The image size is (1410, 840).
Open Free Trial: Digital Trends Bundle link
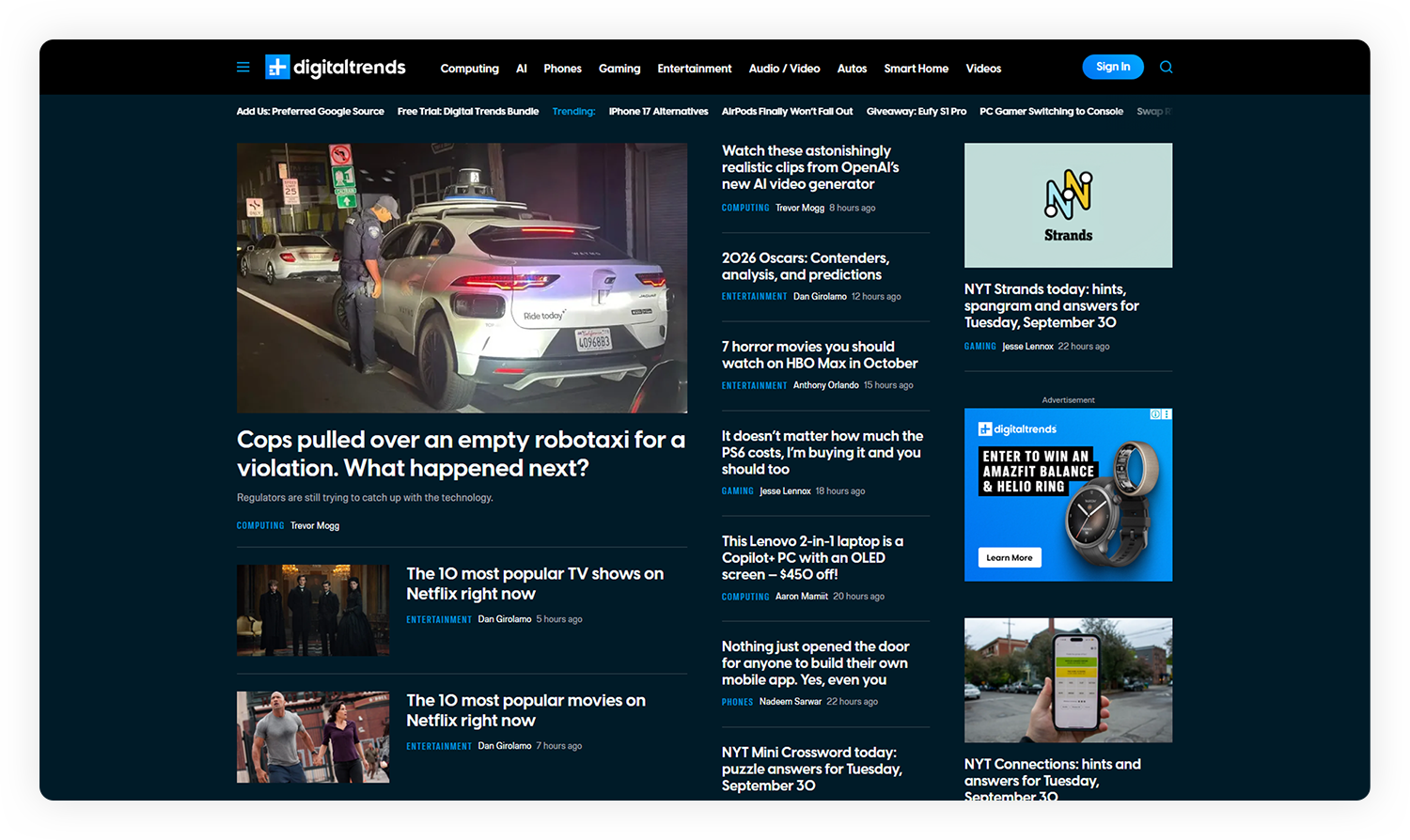click(x=467, y=112)
